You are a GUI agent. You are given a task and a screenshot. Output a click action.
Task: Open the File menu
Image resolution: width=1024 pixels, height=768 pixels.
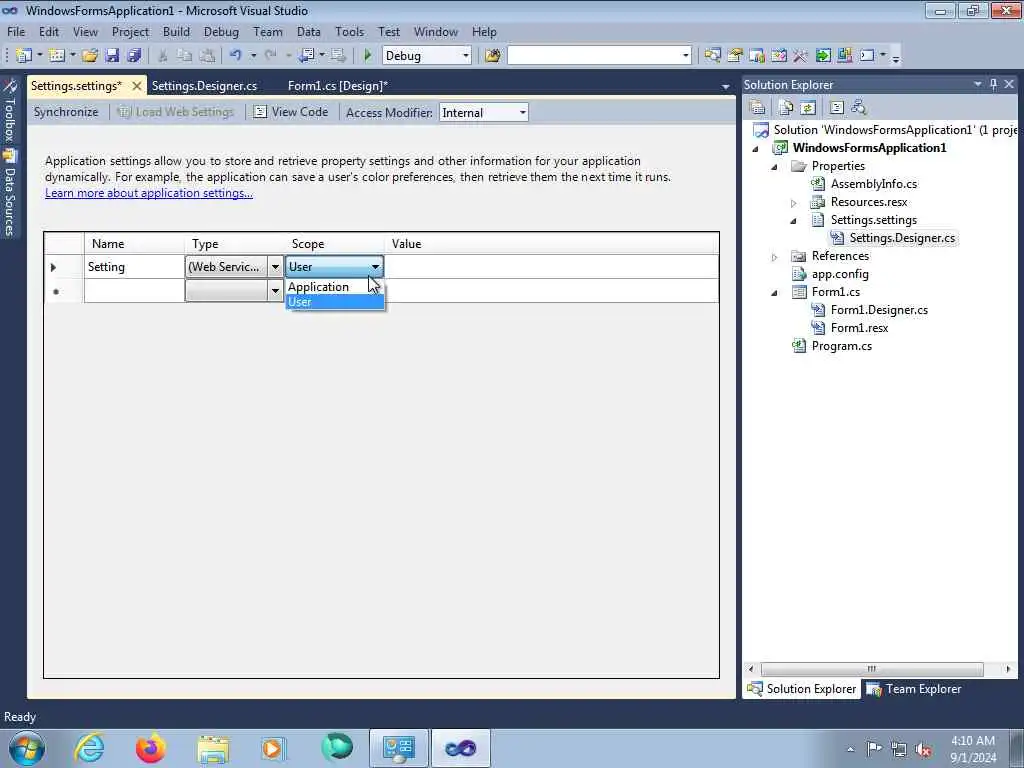[16, 31]
